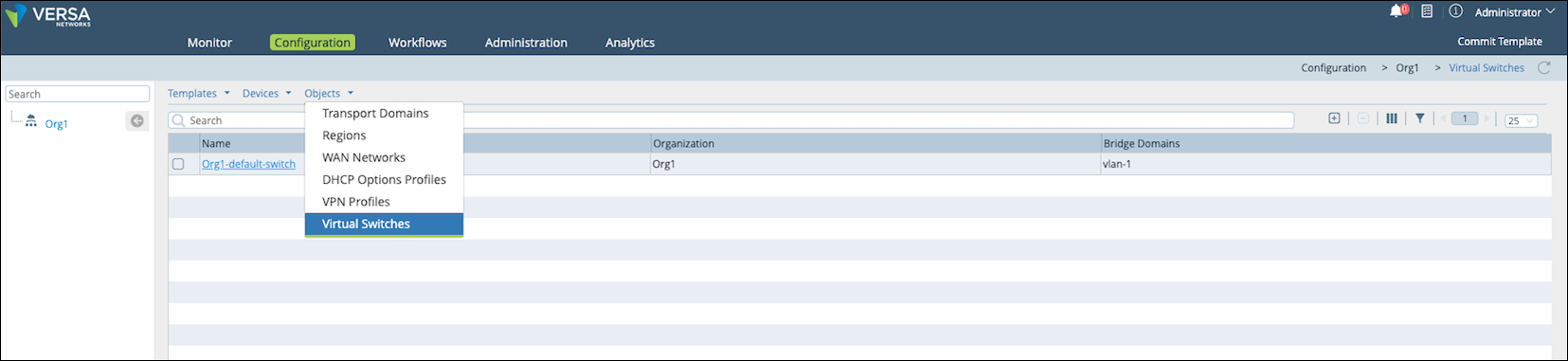The height and width of the screenshot is (361, 1568).
Task: Collapse the left panel with arrow icon
Action: (x=137, y=121)
